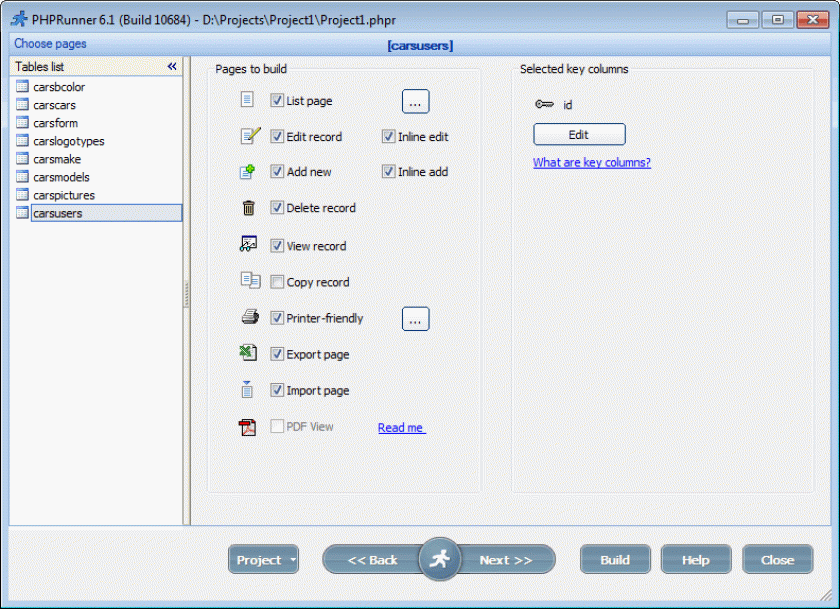
Task: Uncheck the Export page checkbox
Action: pos(277,354)
